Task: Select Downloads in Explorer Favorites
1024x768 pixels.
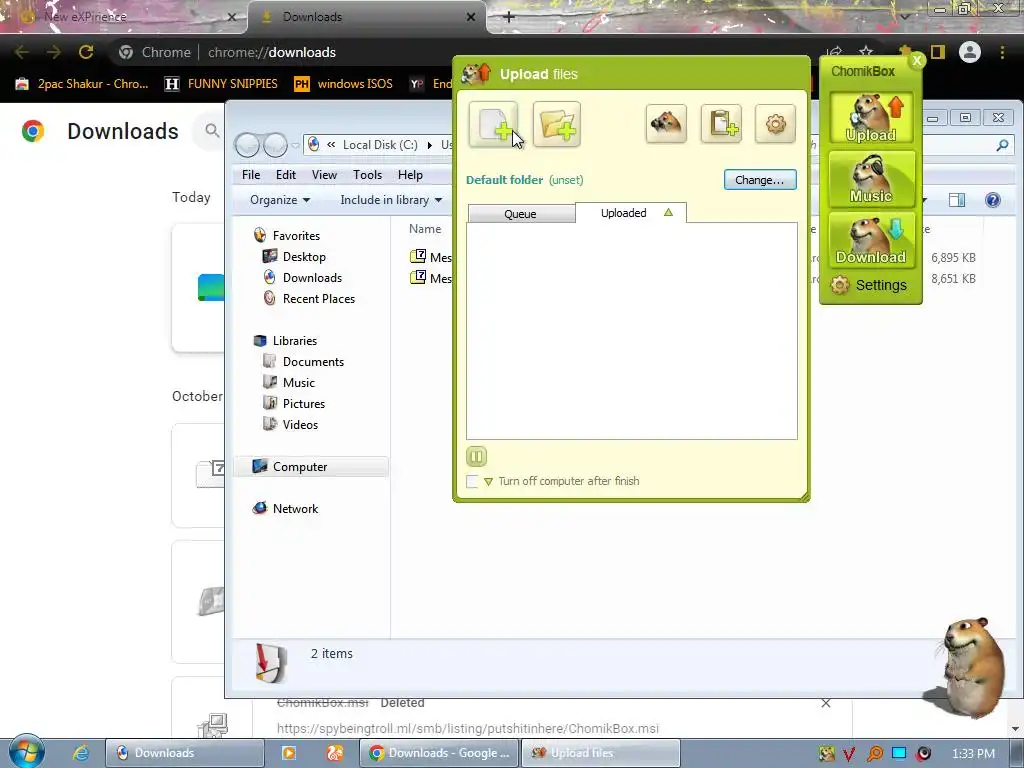Action: (312, 278)
